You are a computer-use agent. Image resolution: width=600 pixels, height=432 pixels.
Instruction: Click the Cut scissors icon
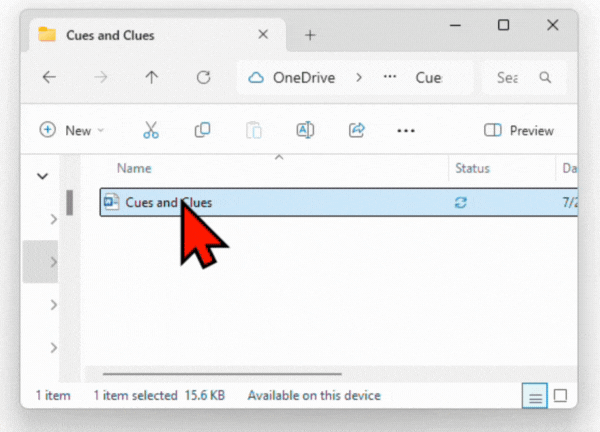tap(151, 130)
